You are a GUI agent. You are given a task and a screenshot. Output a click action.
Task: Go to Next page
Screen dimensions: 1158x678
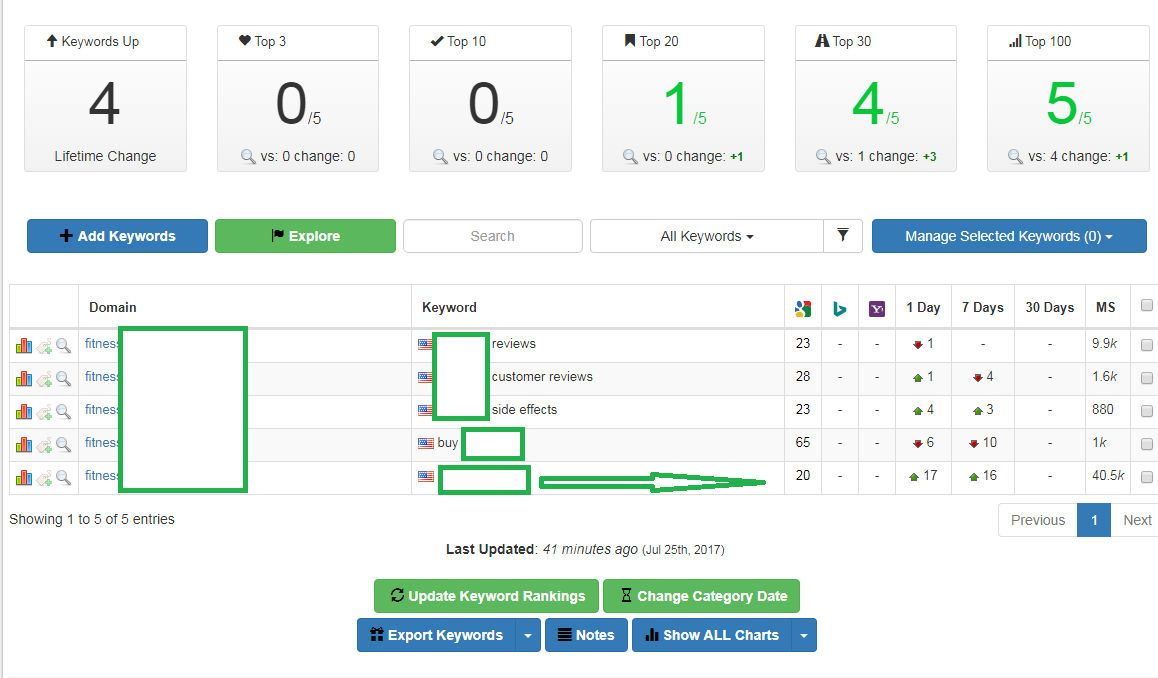pos(1137,520)
